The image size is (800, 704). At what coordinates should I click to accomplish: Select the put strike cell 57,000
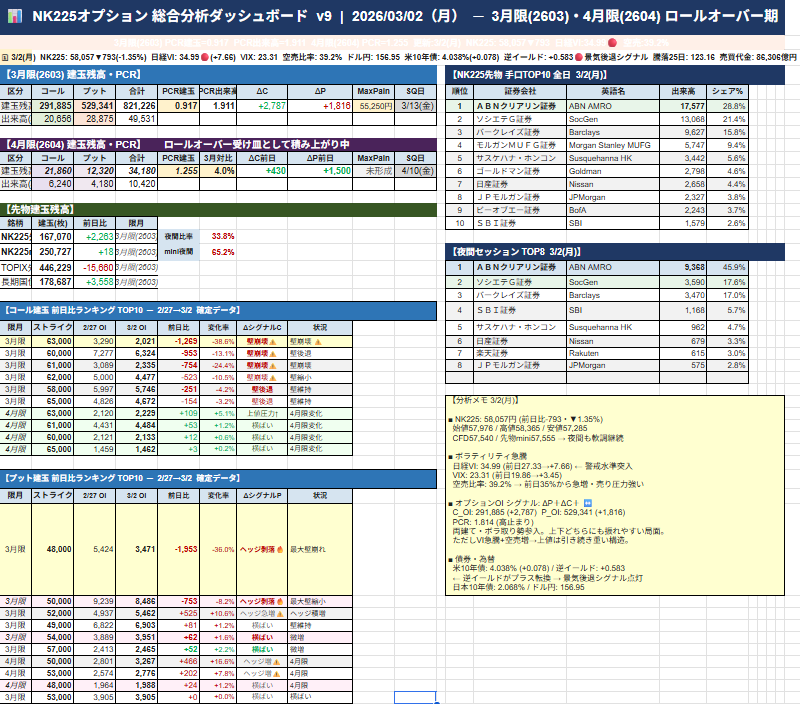(x=53, y=649)
